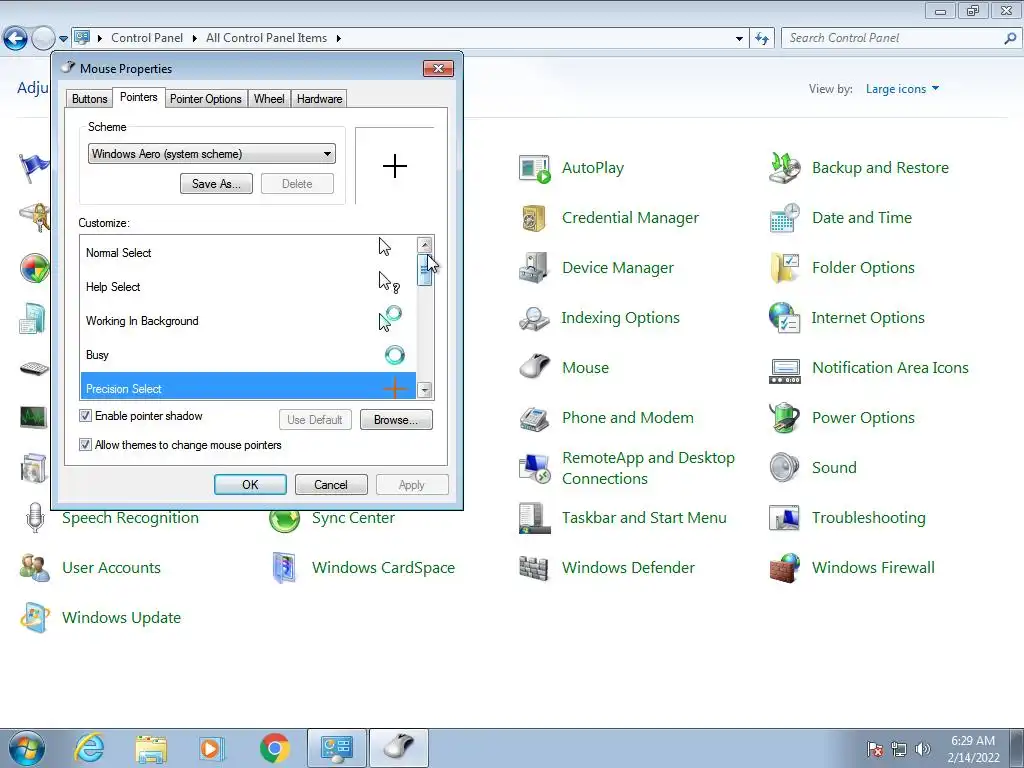Image resolution: width=1024 pixels, height=768 pixels.
Task: Switch to the Pointer Options tab
Action: 206,99
